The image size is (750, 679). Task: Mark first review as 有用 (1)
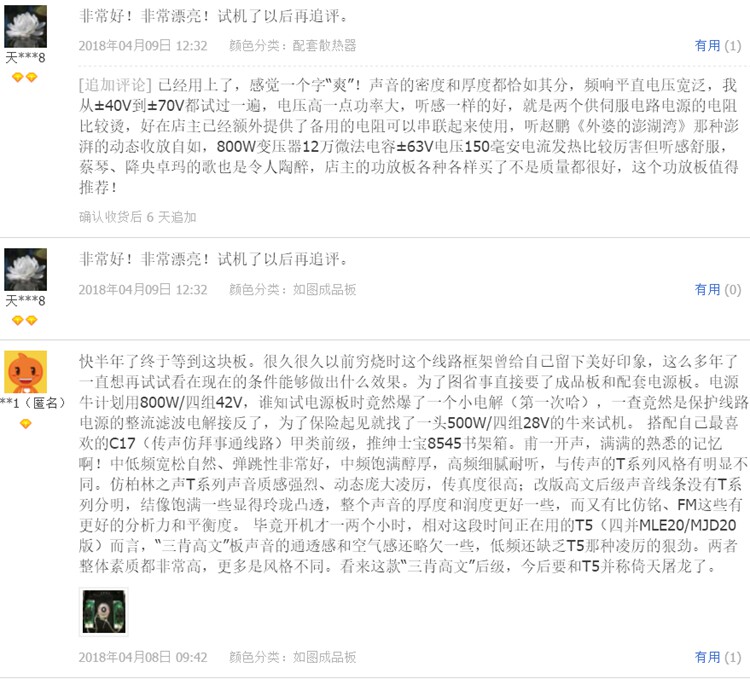point(717,46)
